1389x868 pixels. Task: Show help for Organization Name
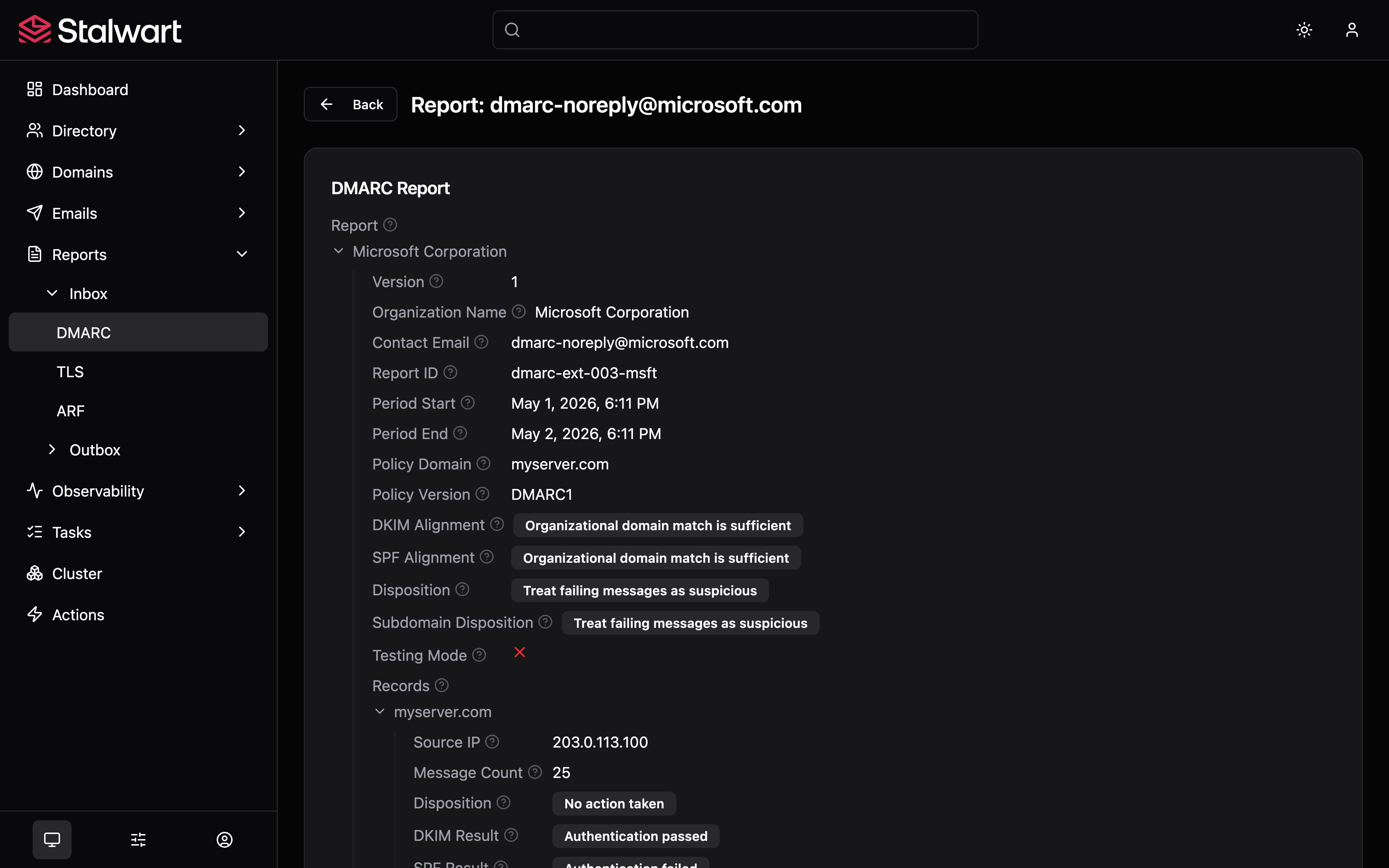519,312
